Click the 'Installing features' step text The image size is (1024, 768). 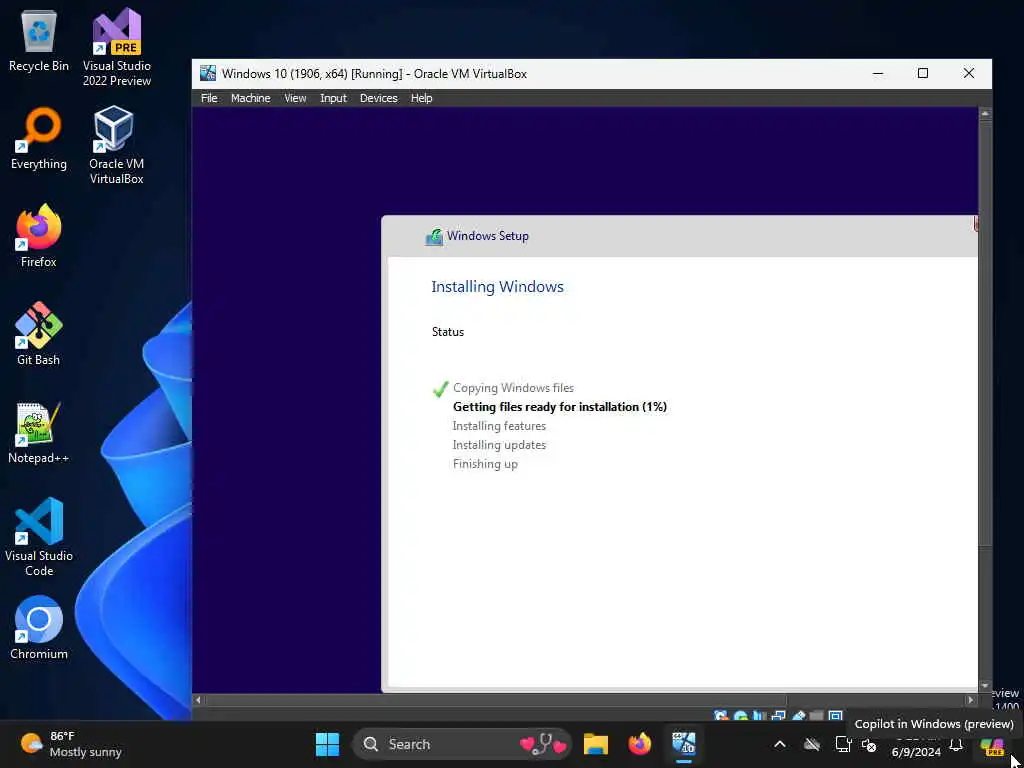(x=499, y=426)
